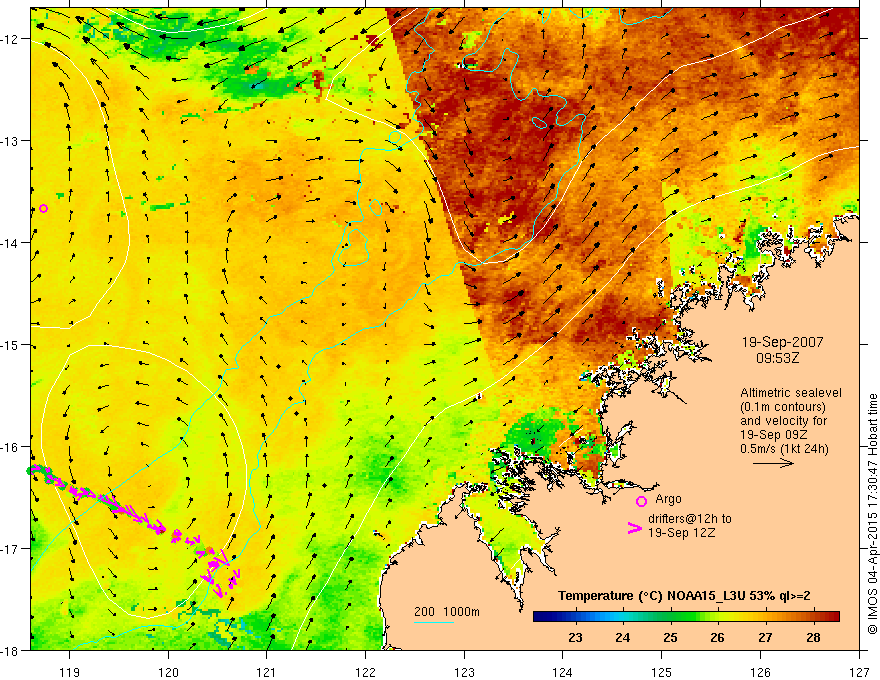Viewport: 880px width, 680px height.
Task: Click the date text 19-Sep-2007
Action: click(782, 342)
